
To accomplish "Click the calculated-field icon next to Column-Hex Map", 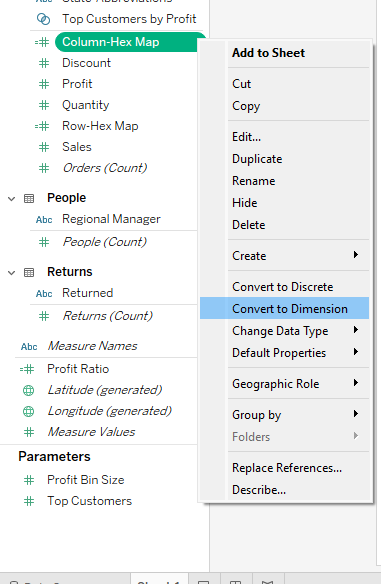I will [x=42, y=42].
